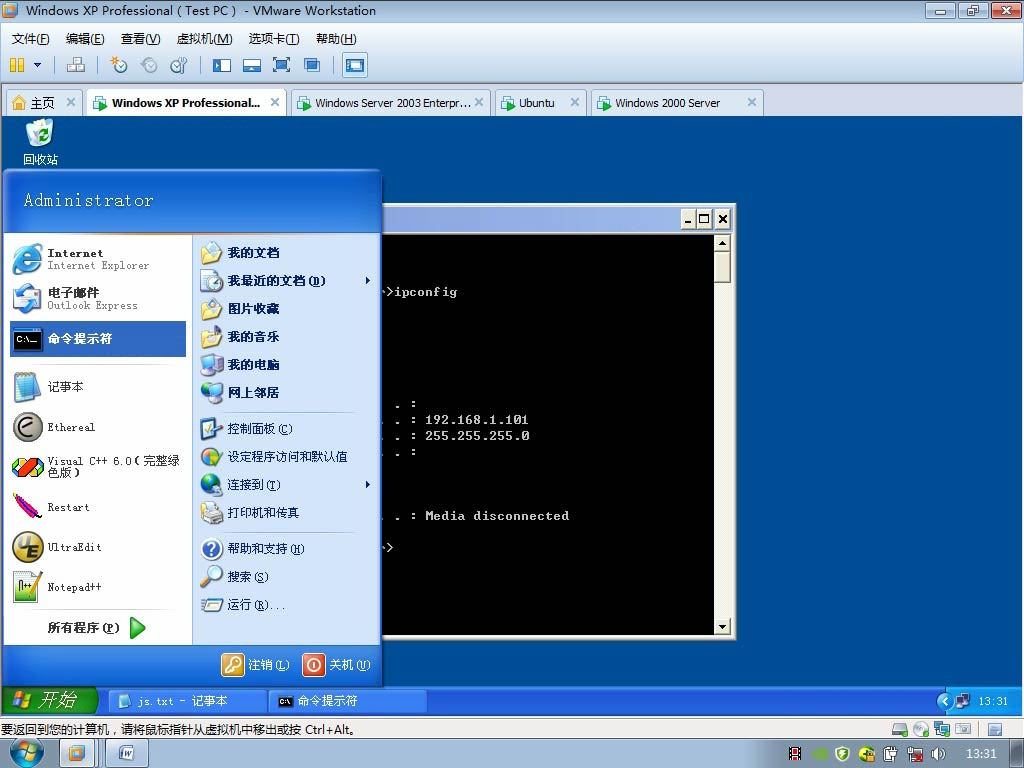This screenshot has width=1024, height=768.
Task: Open the power options dropdown arrow
Action: pos(37,65)
